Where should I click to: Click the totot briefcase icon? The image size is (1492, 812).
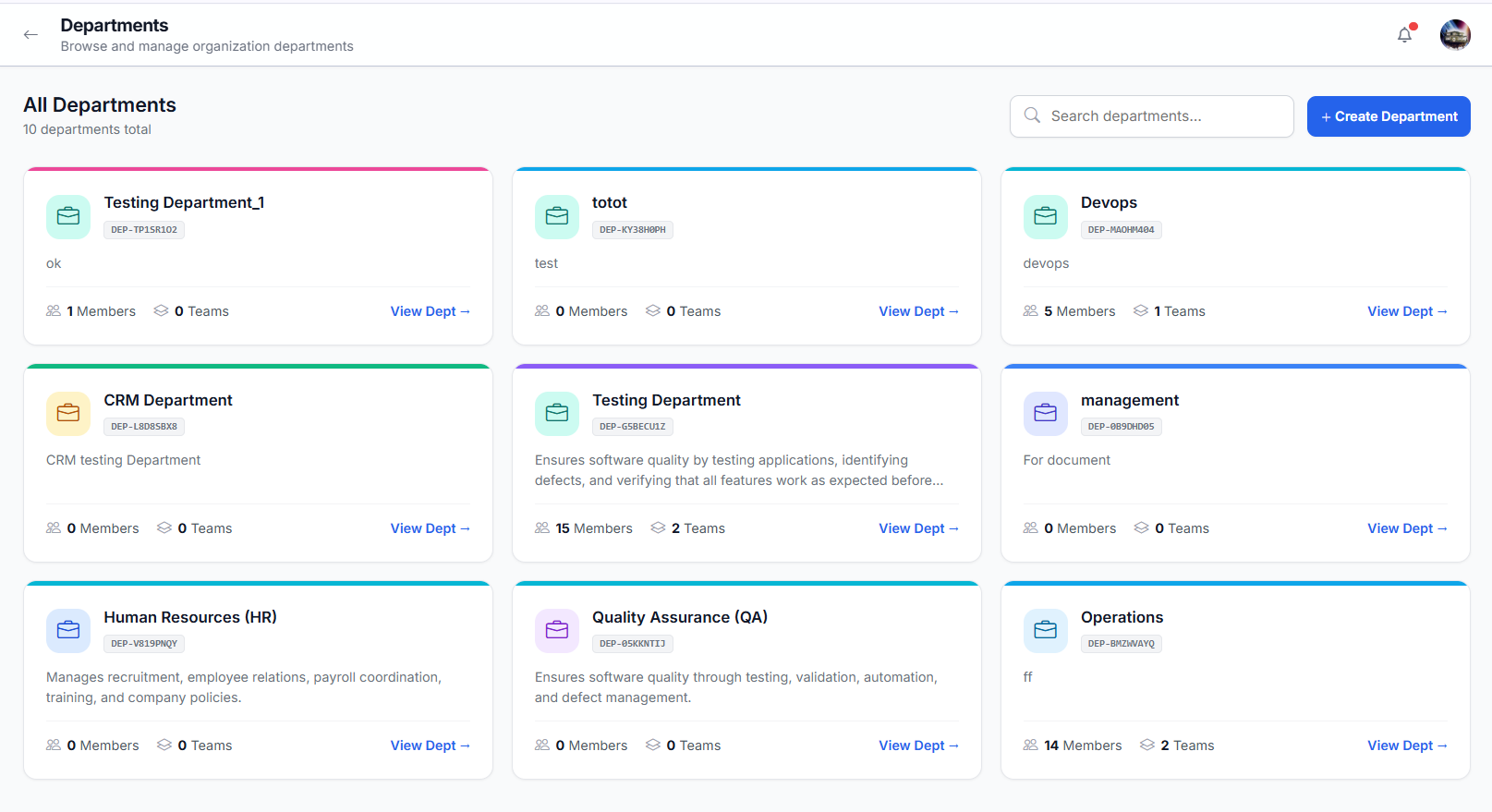click(557, 216)
